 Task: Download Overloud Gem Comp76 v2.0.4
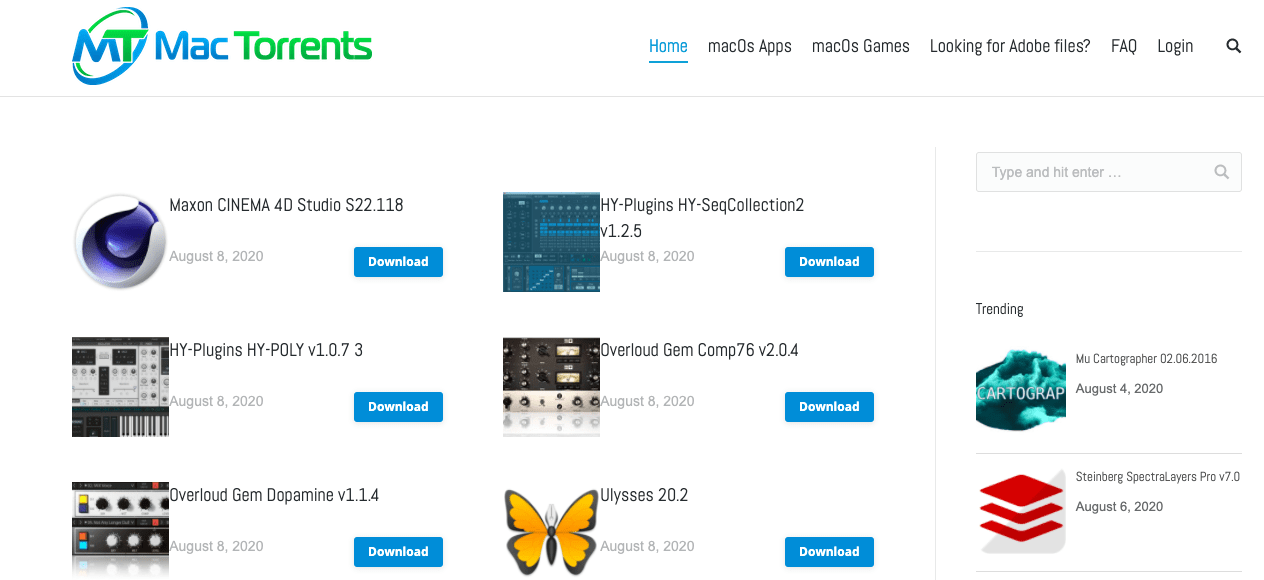tap(829, 407)
